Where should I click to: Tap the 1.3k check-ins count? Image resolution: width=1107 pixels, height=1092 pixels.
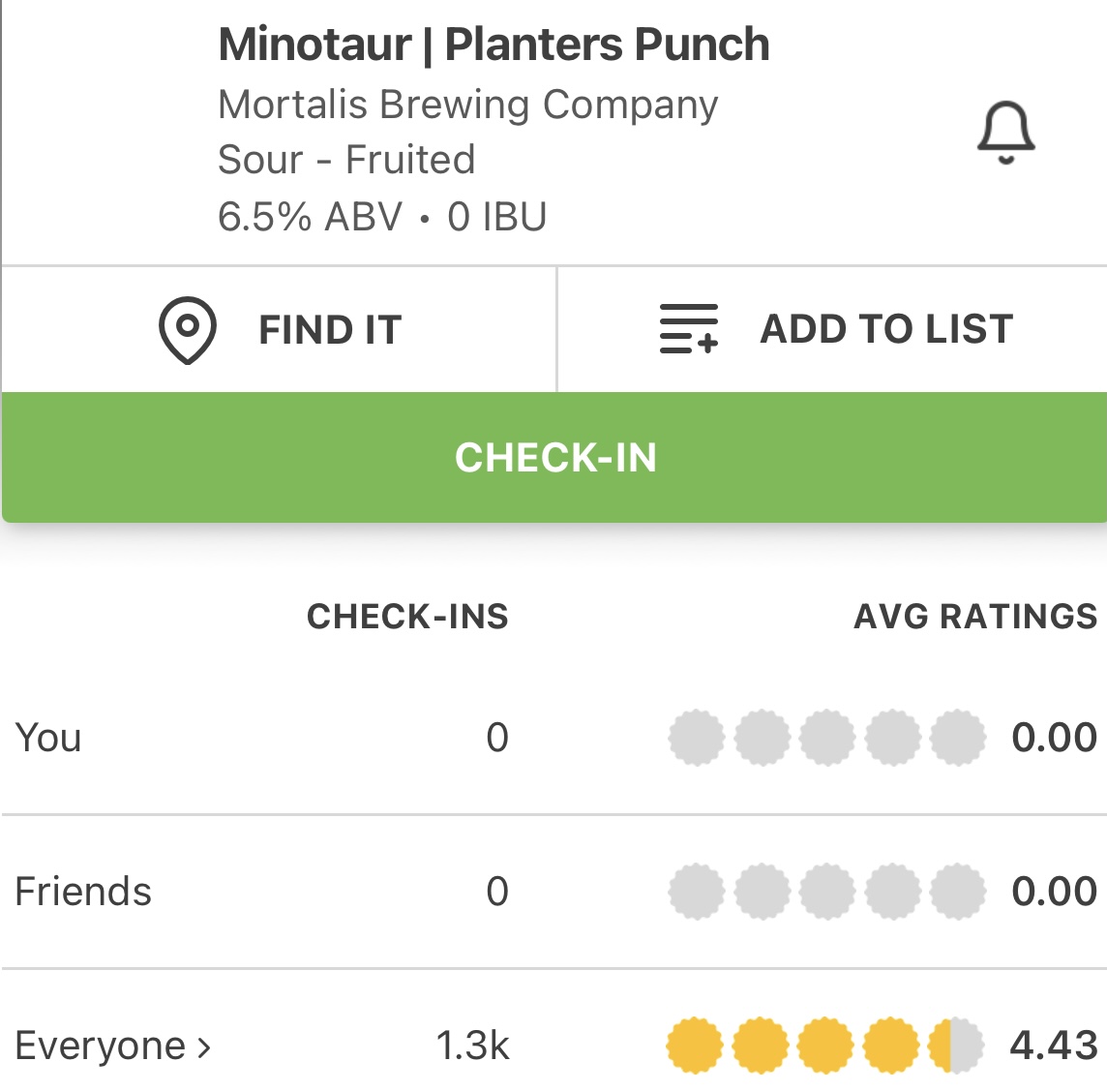472,1046
